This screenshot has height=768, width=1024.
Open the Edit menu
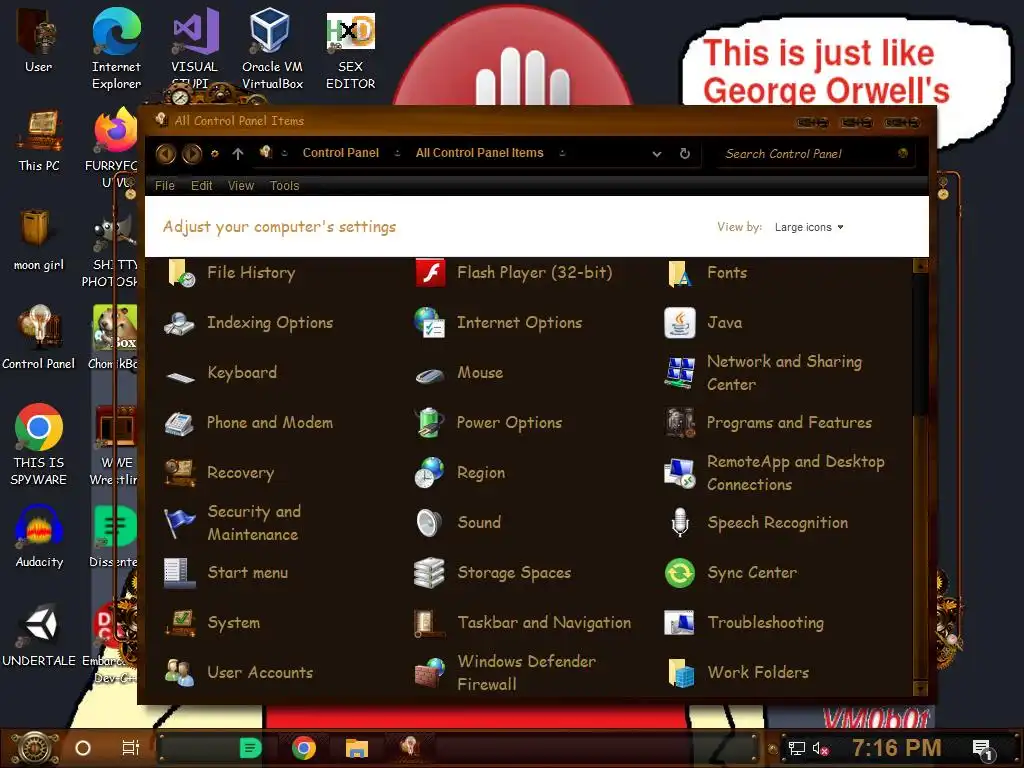click(201, 186)
